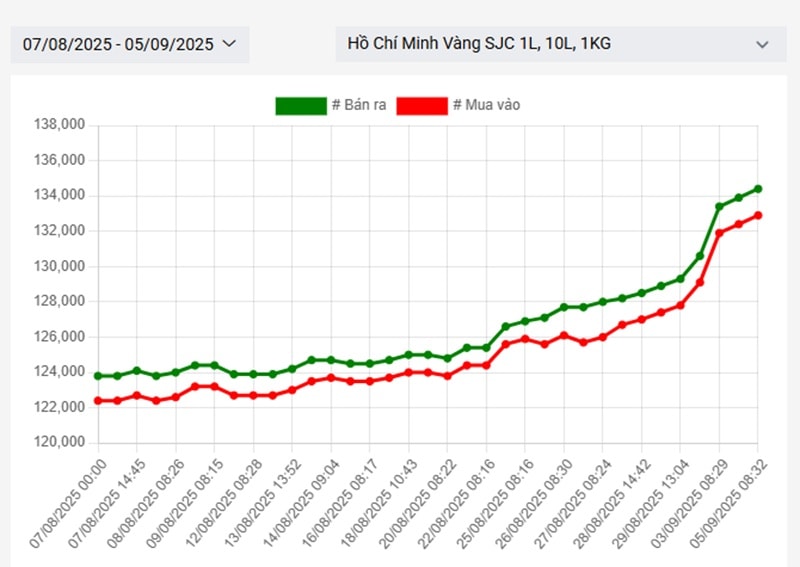Click the 138,000 y-axis label

click(60, 125)
